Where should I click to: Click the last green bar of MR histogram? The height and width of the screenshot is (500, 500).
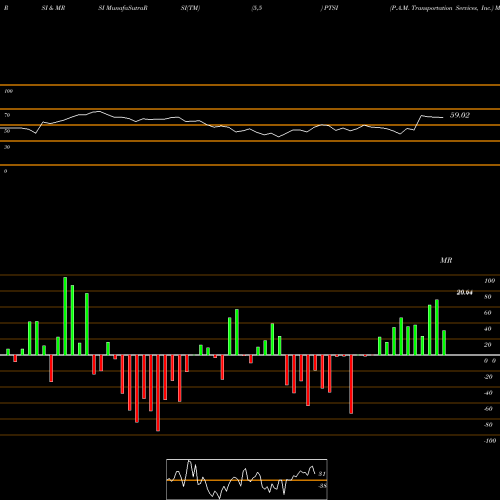444,343
